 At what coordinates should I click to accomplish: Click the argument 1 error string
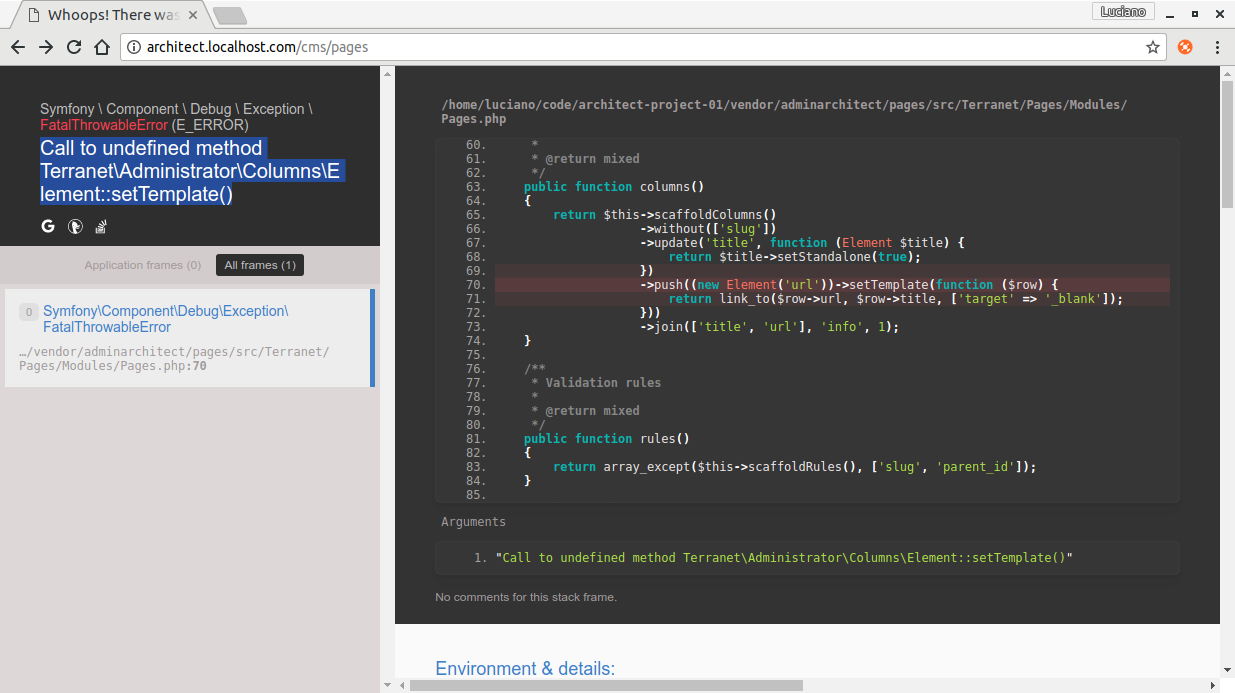(783, 557)
